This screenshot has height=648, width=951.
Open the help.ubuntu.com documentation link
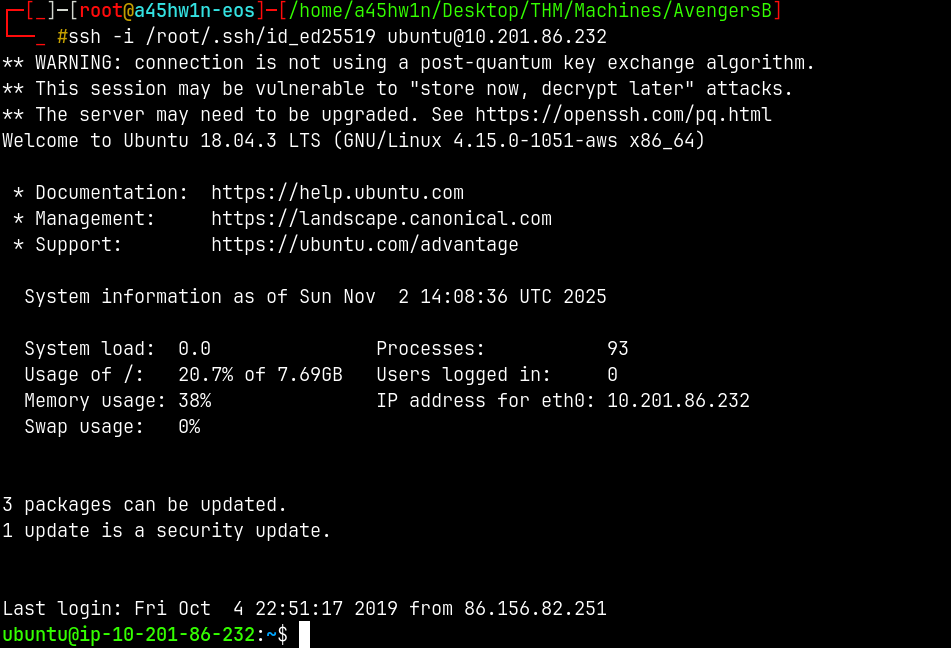click(x=337, y=193)
